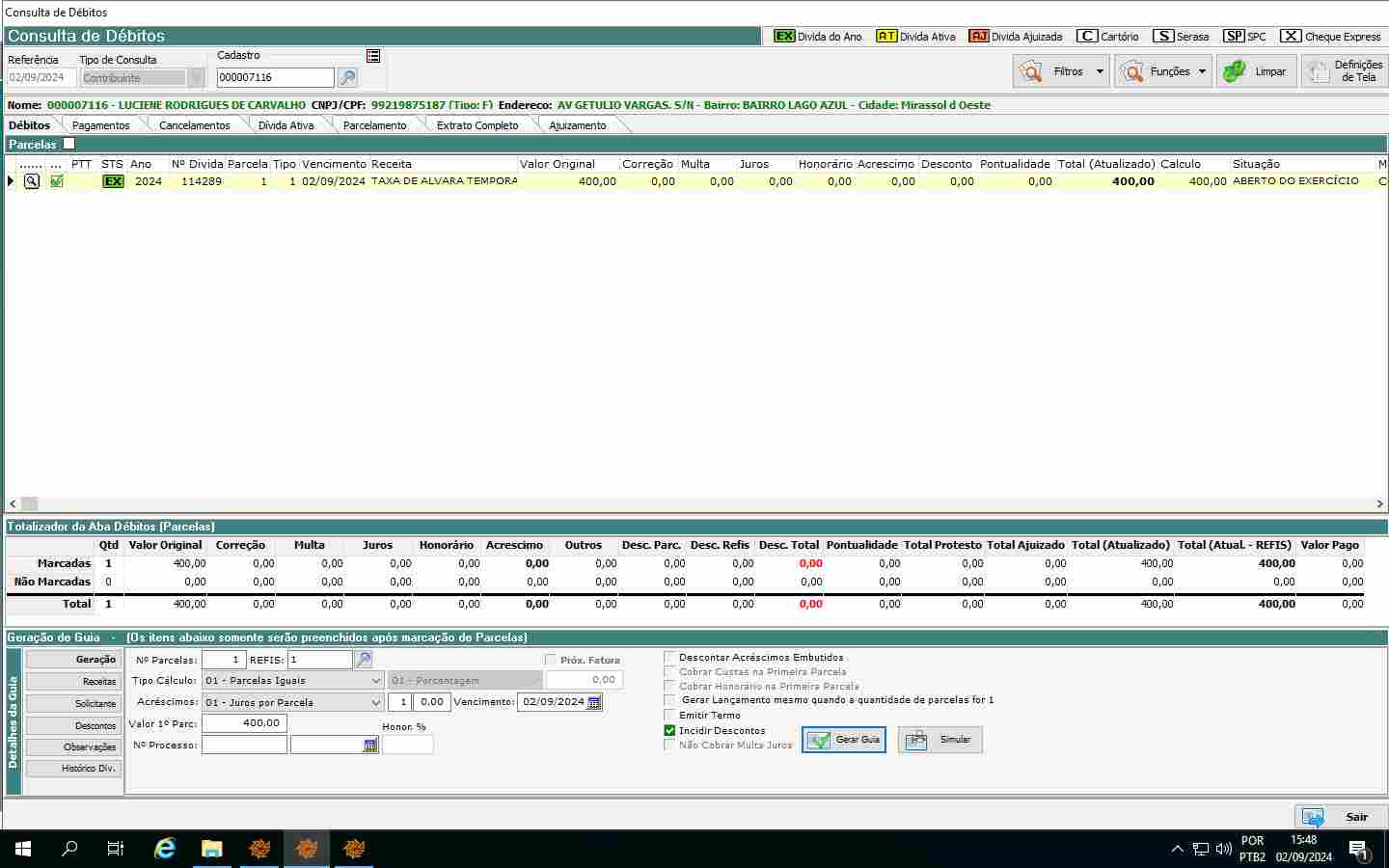This screenshot has height=868, width=1389.
Task: Click the REFIS lookup magnifier icon
Action: 364,660
